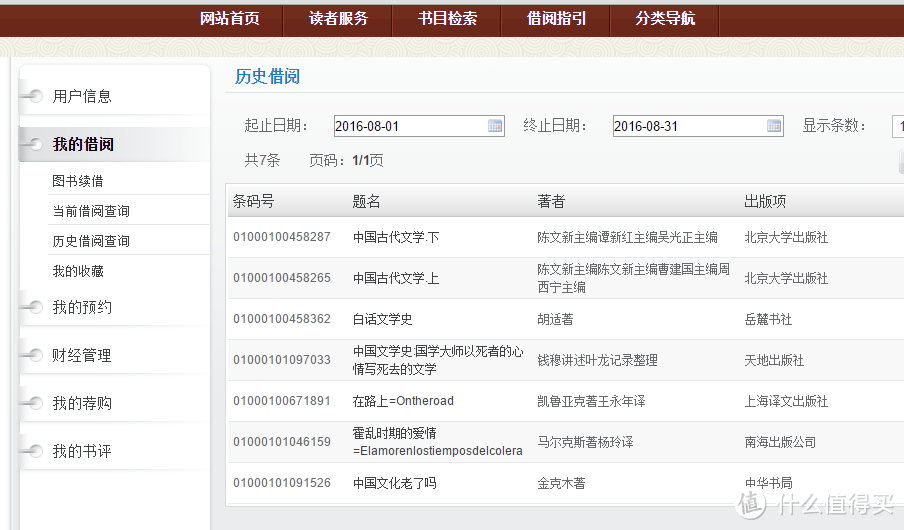Open title 中国古代文学.下
The width and height of the screenshot is (904, 530).
pyautogui.click(x=396, y=237)
